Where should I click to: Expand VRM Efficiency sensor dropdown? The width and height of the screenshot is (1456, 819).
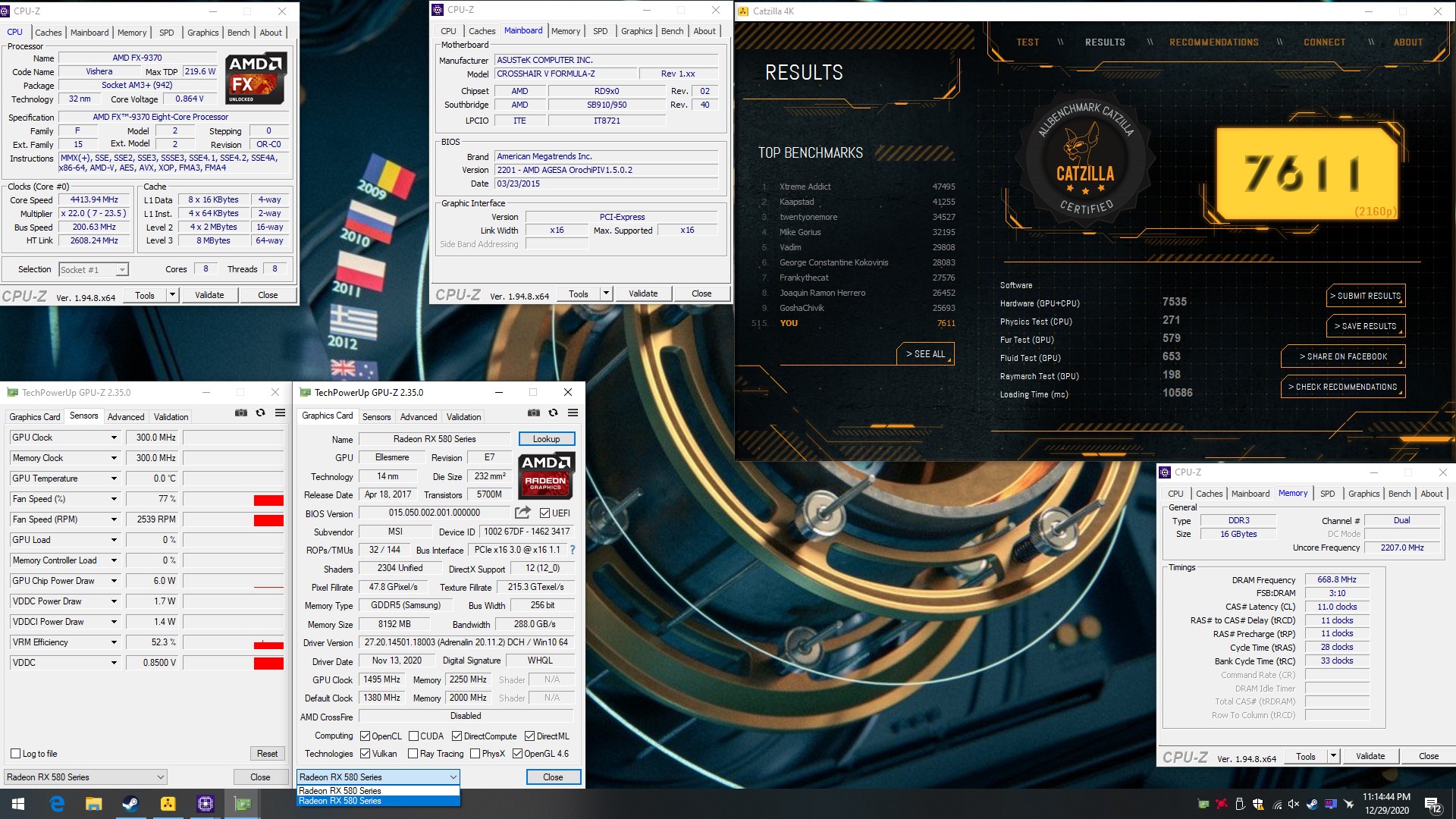coord(114,642)
